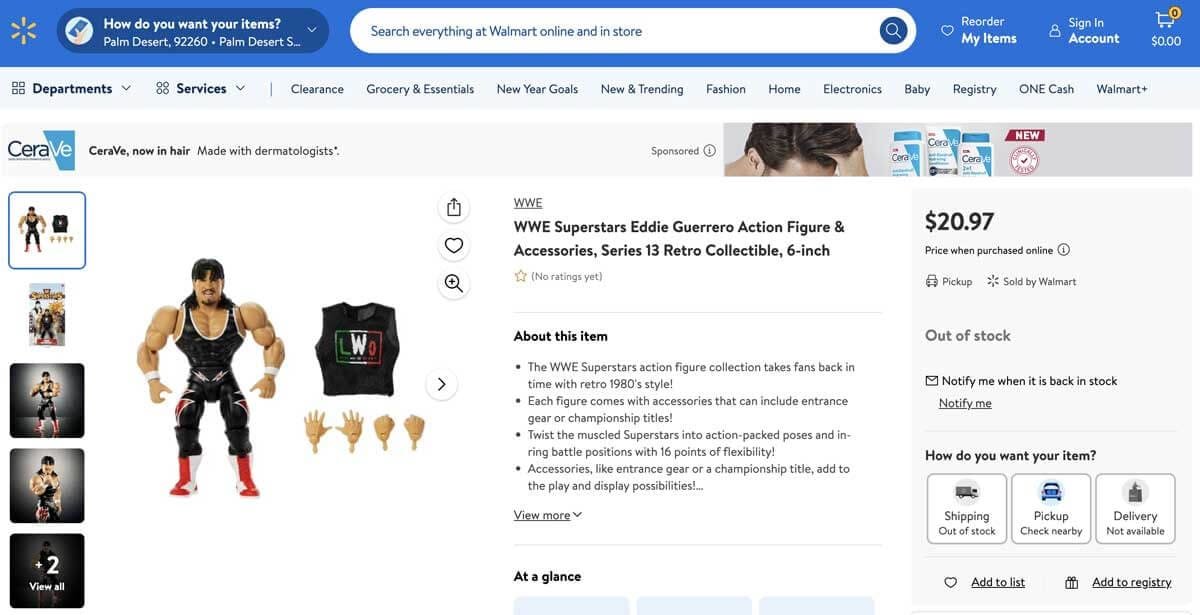Open the delivery address dropdown
Screen dimensions: 1200x615
pos(310,29)
